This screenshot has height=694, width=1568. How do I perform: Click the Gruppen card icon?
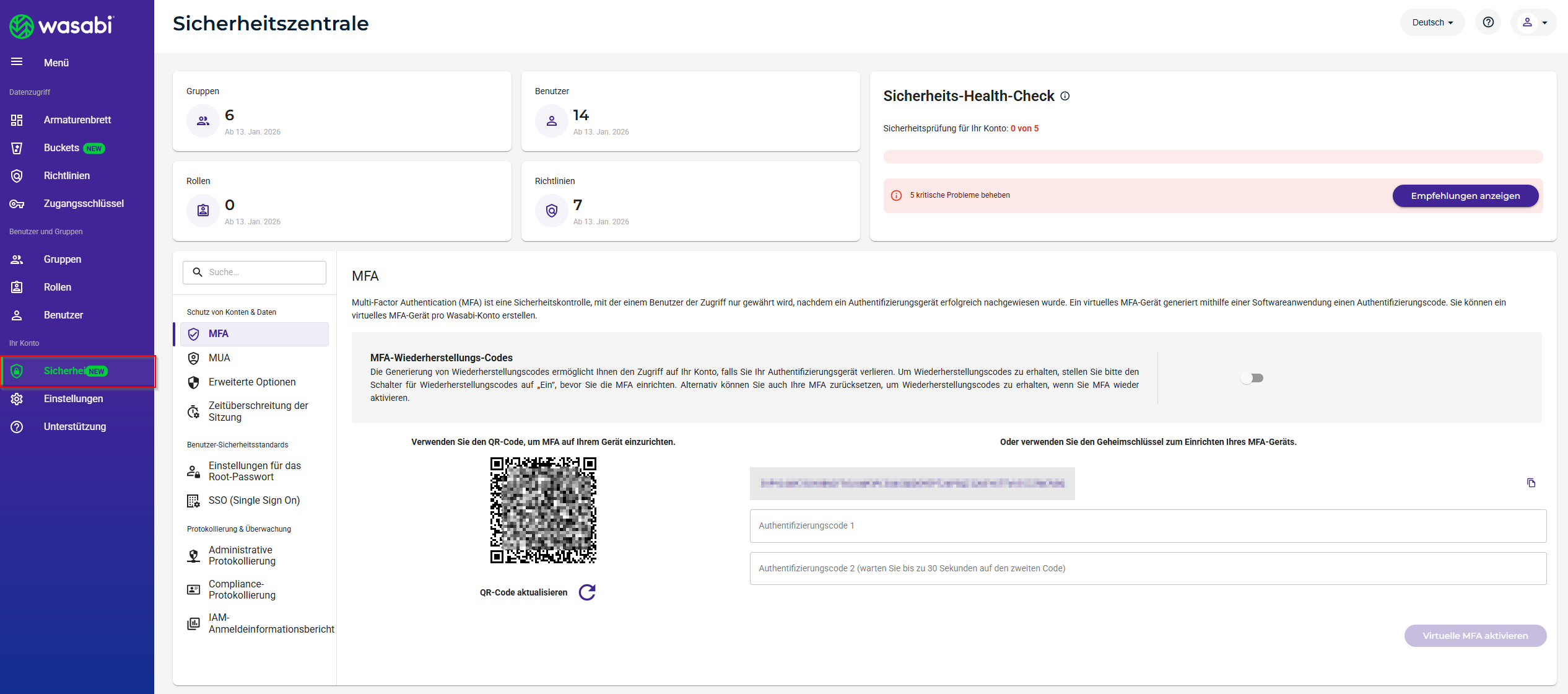(203, 121)
